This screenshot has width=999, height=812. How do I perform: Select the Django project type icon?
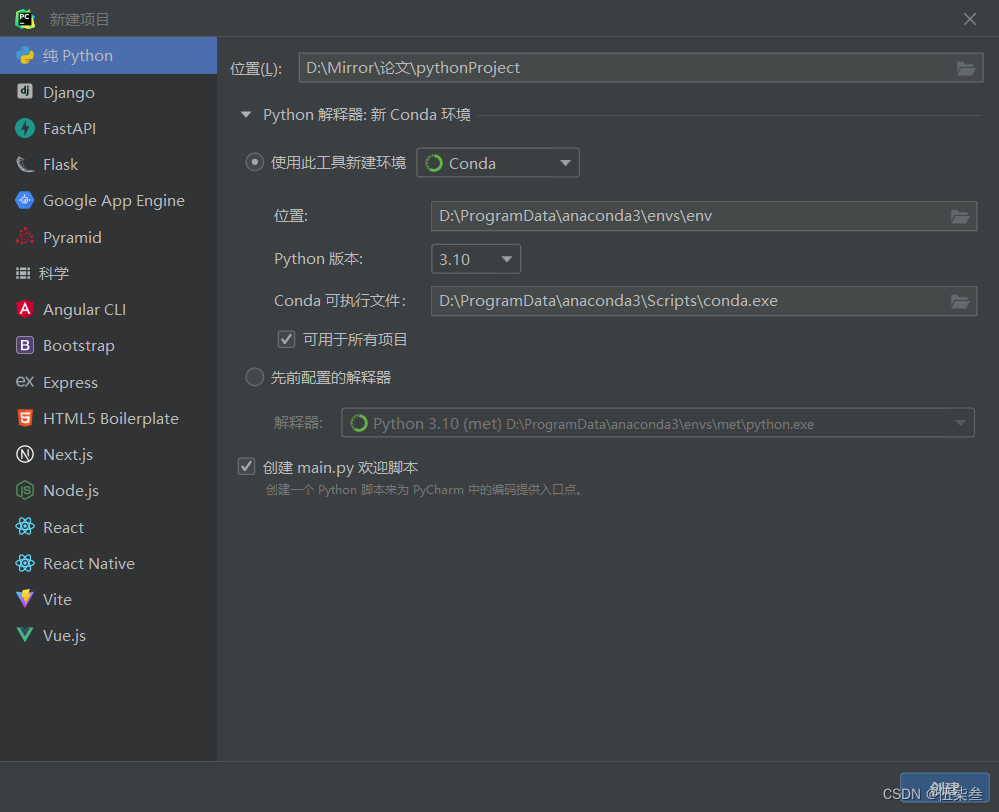point(24,92)
